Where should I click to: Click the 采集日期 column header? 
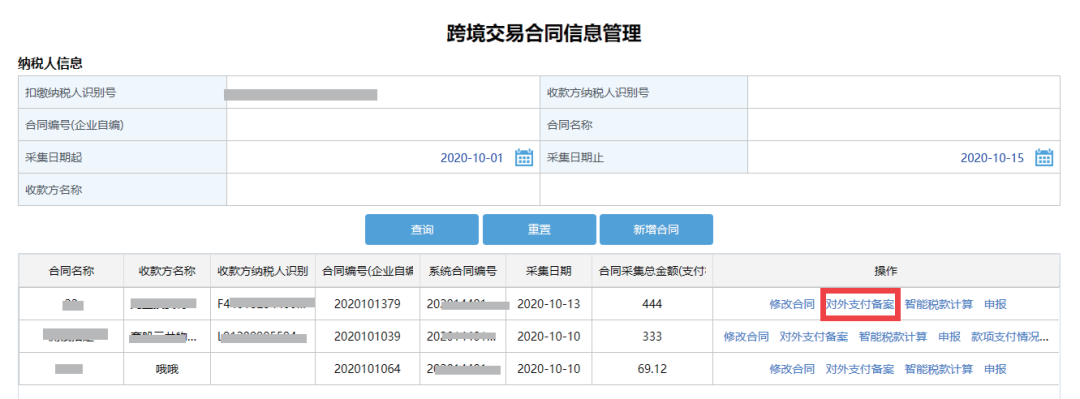pyautogui.click(x=549, y=271)
